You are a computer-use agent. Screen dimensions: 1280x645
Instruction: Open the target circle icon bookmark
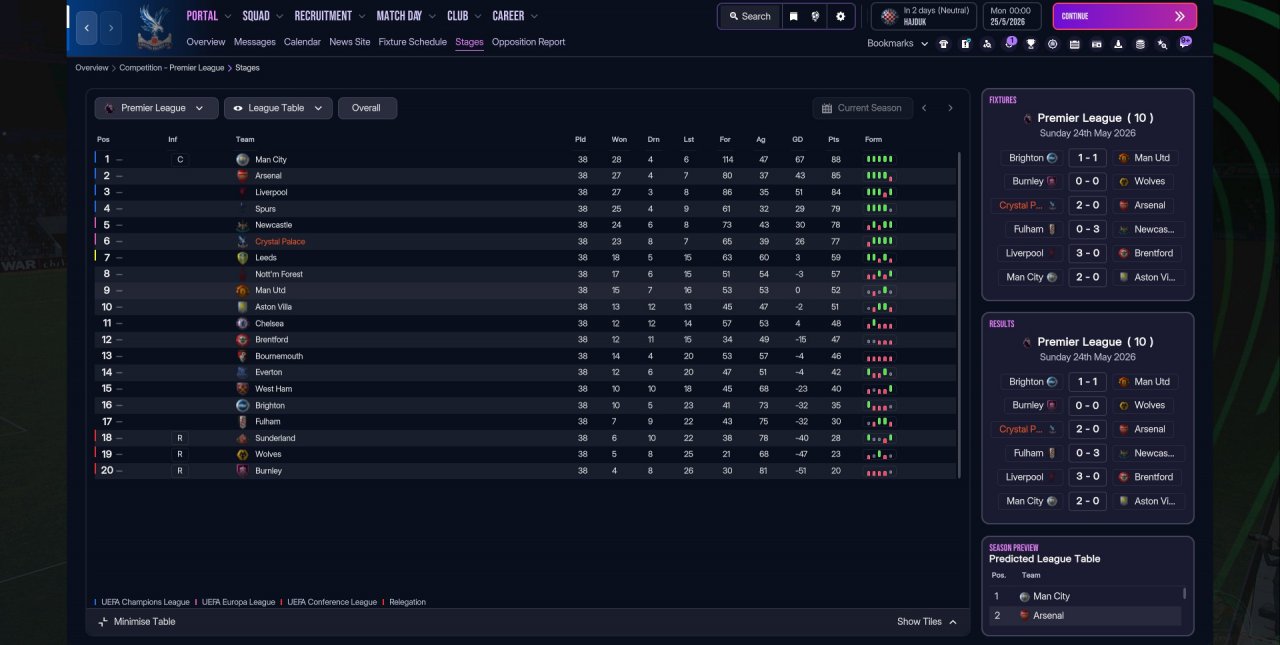point(1052,44)
